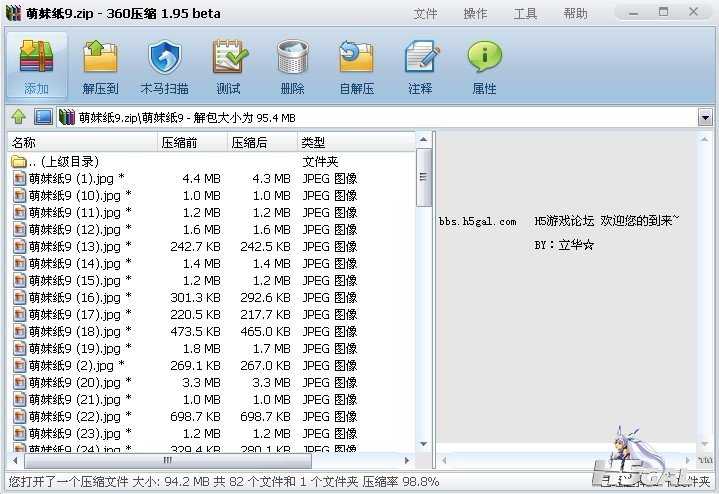719x494 pixels.
Task: Open the 操作 (Operations) menu
Action: (x=476, y=14)
